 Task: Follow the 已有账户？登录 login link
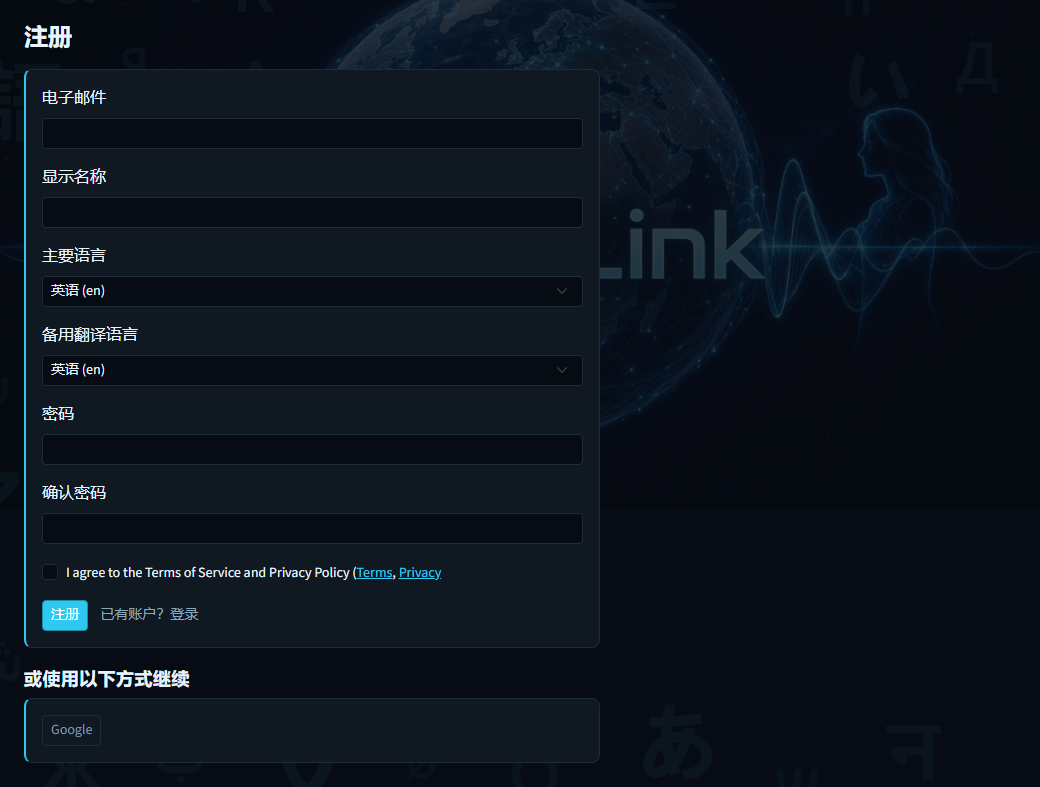click(149, 614)
